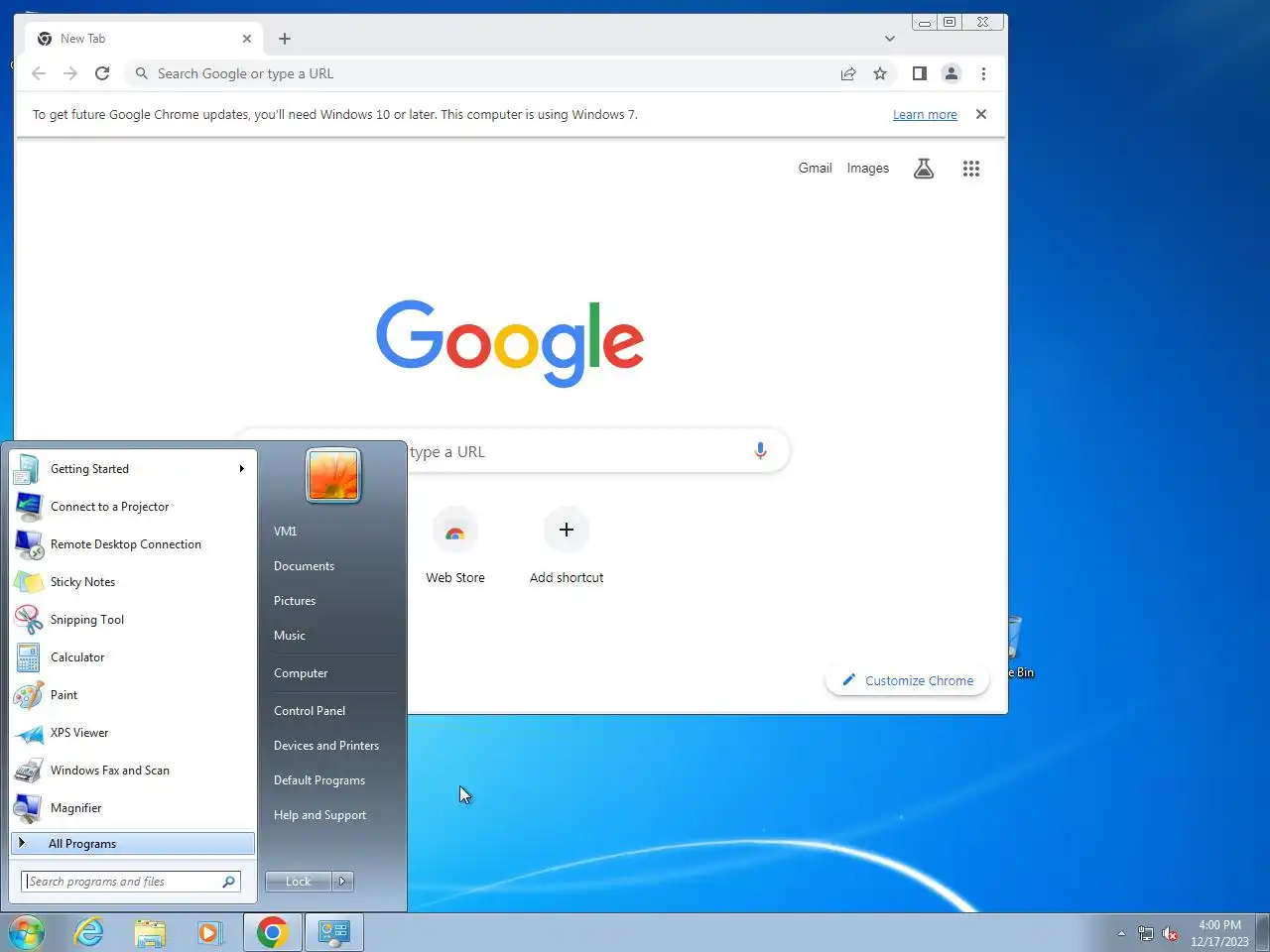
Task: Close the New Tab tab
Action: coord(247,39)
